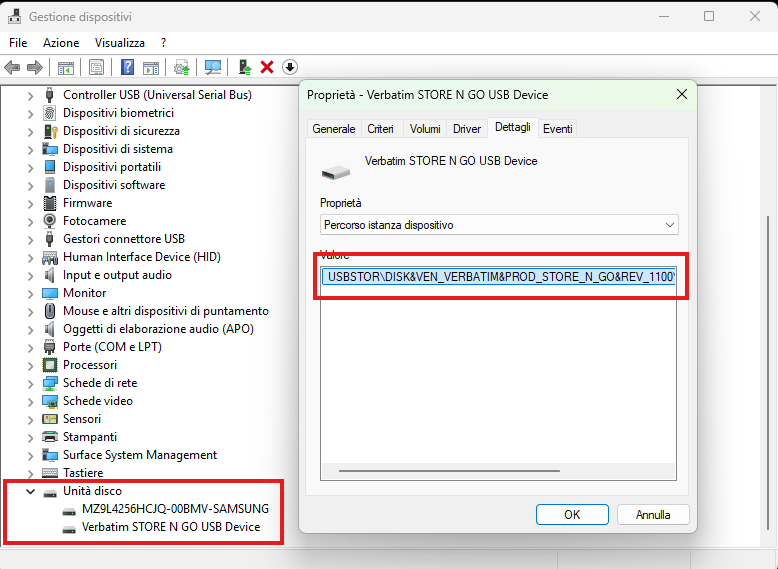
Task: Click the back arrow in toolbar
Action: [x=12, y=67]
